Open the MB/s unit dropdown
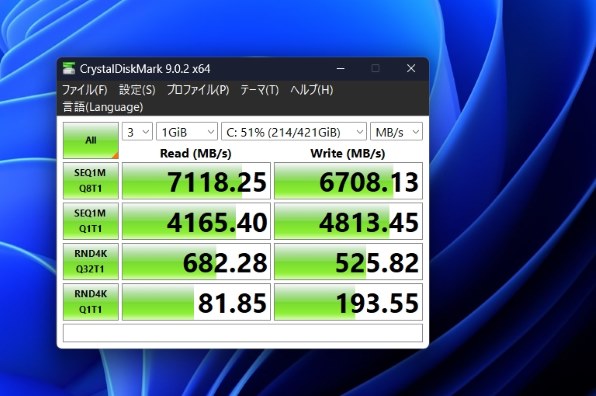 click(x=396, y=132)
